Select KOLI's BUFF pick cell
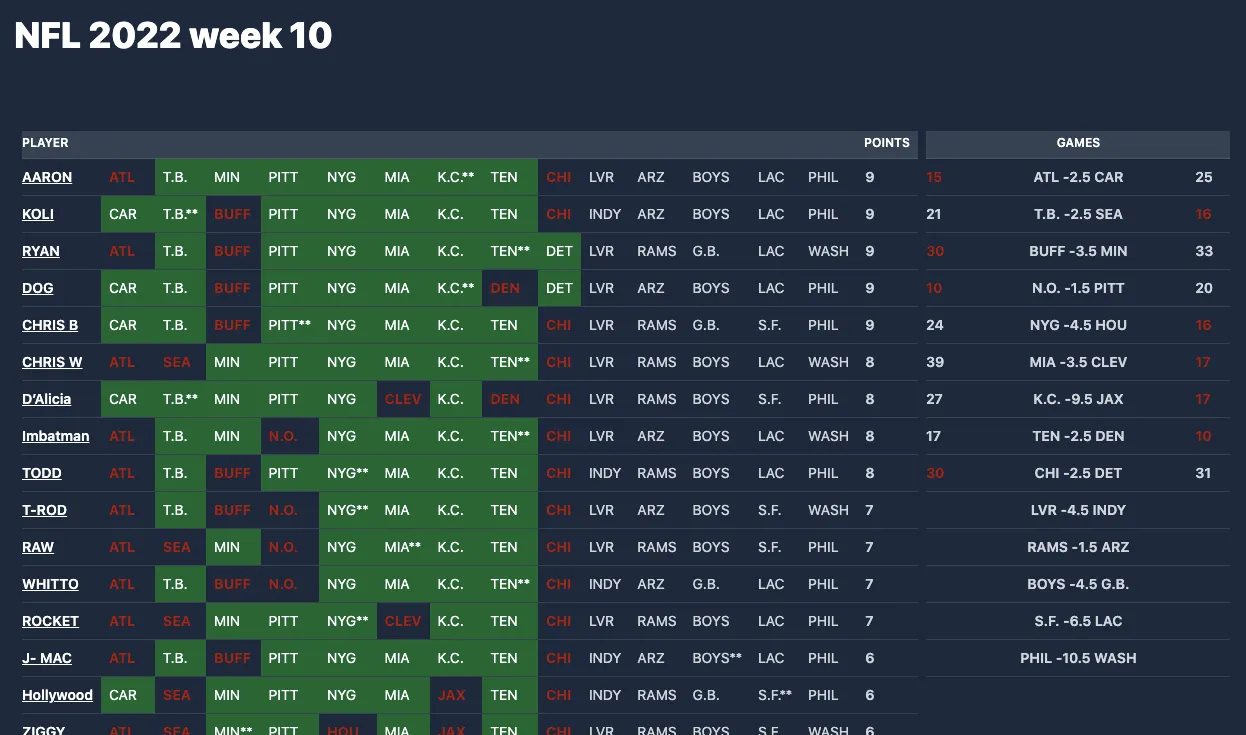 pyautogui.click(x=232, y=214)
